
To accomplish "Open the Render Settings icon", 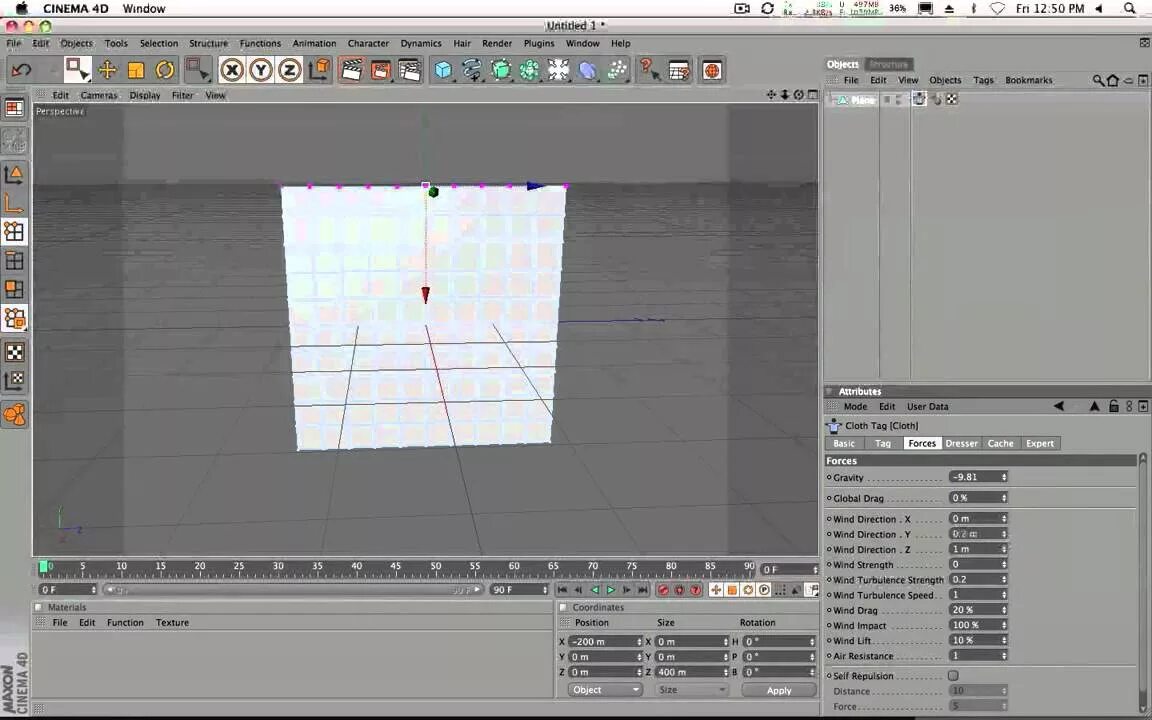I will pos(409,70).
